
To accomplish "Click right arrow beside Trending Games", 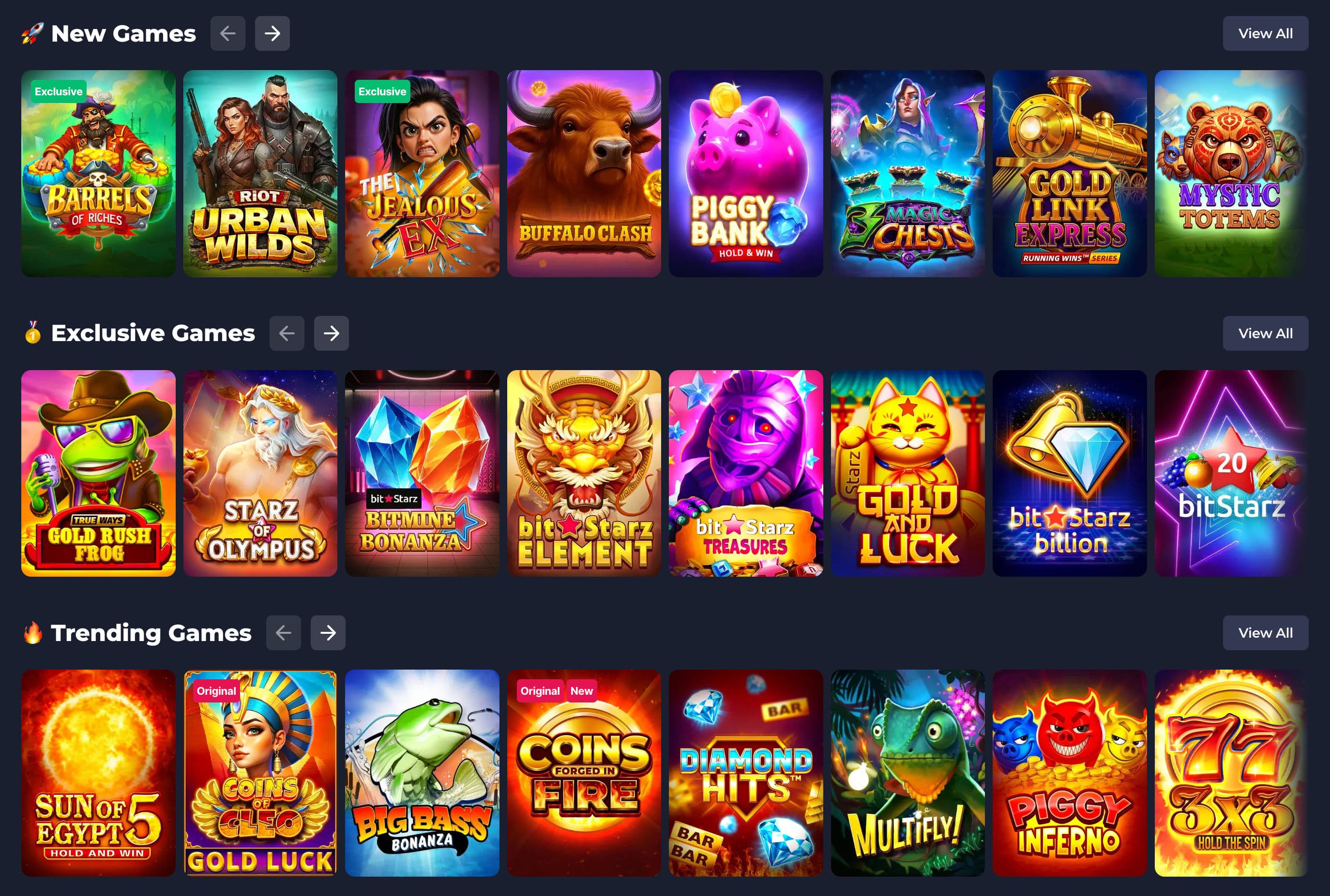I will point(328,633).
